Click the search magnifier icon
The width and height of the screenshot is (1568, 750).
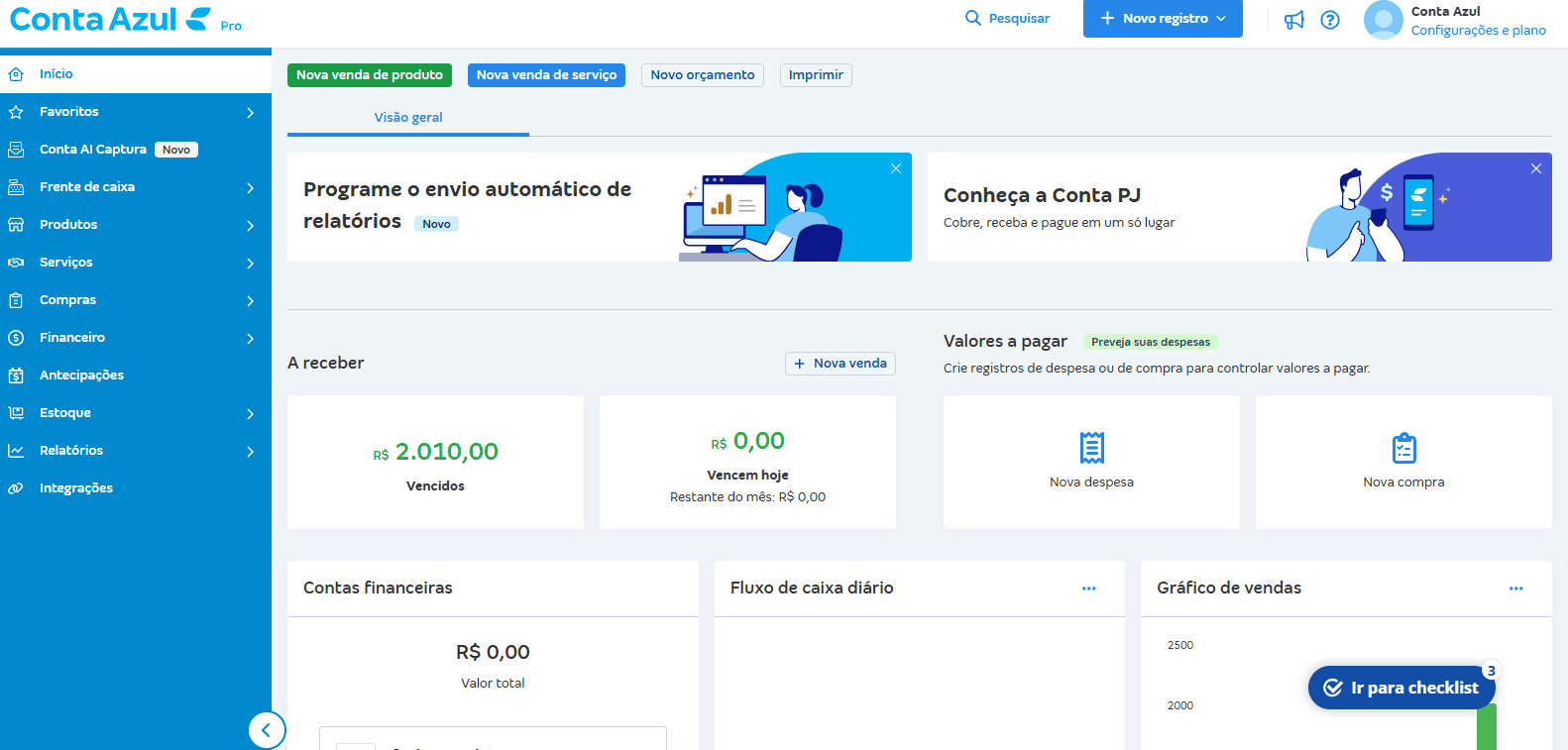(973, 18)
